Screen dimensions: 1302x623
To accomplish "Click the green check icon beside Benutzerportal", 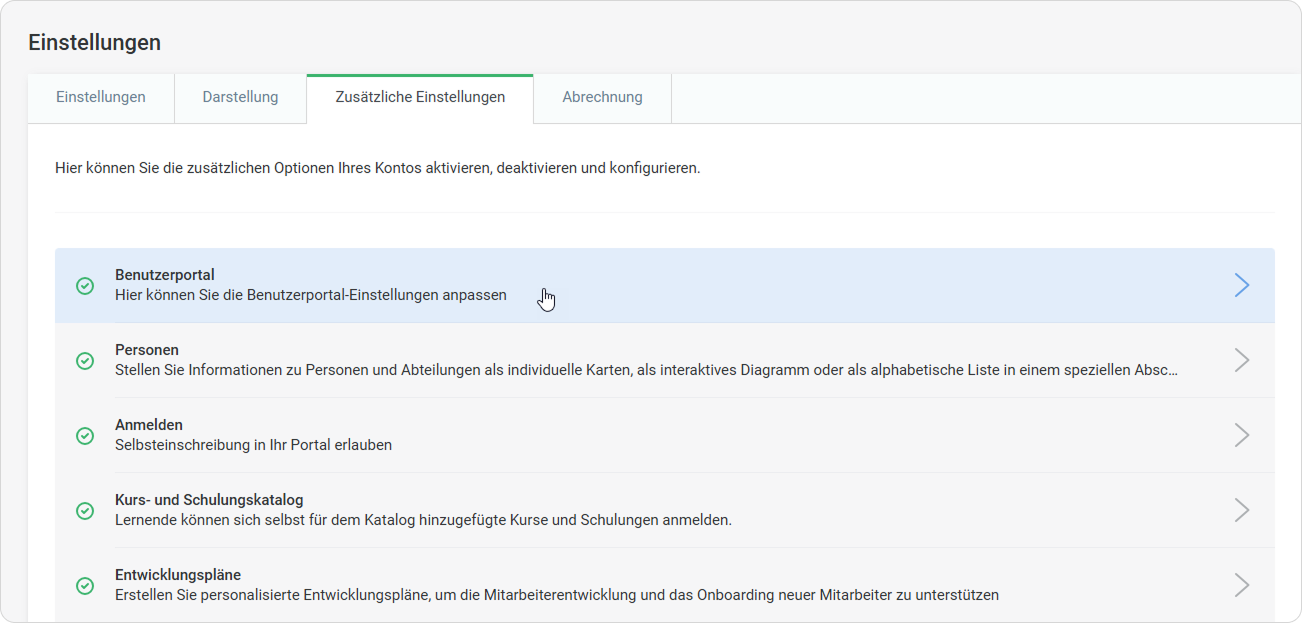I will pyautogui.click(x=85, y=286).
